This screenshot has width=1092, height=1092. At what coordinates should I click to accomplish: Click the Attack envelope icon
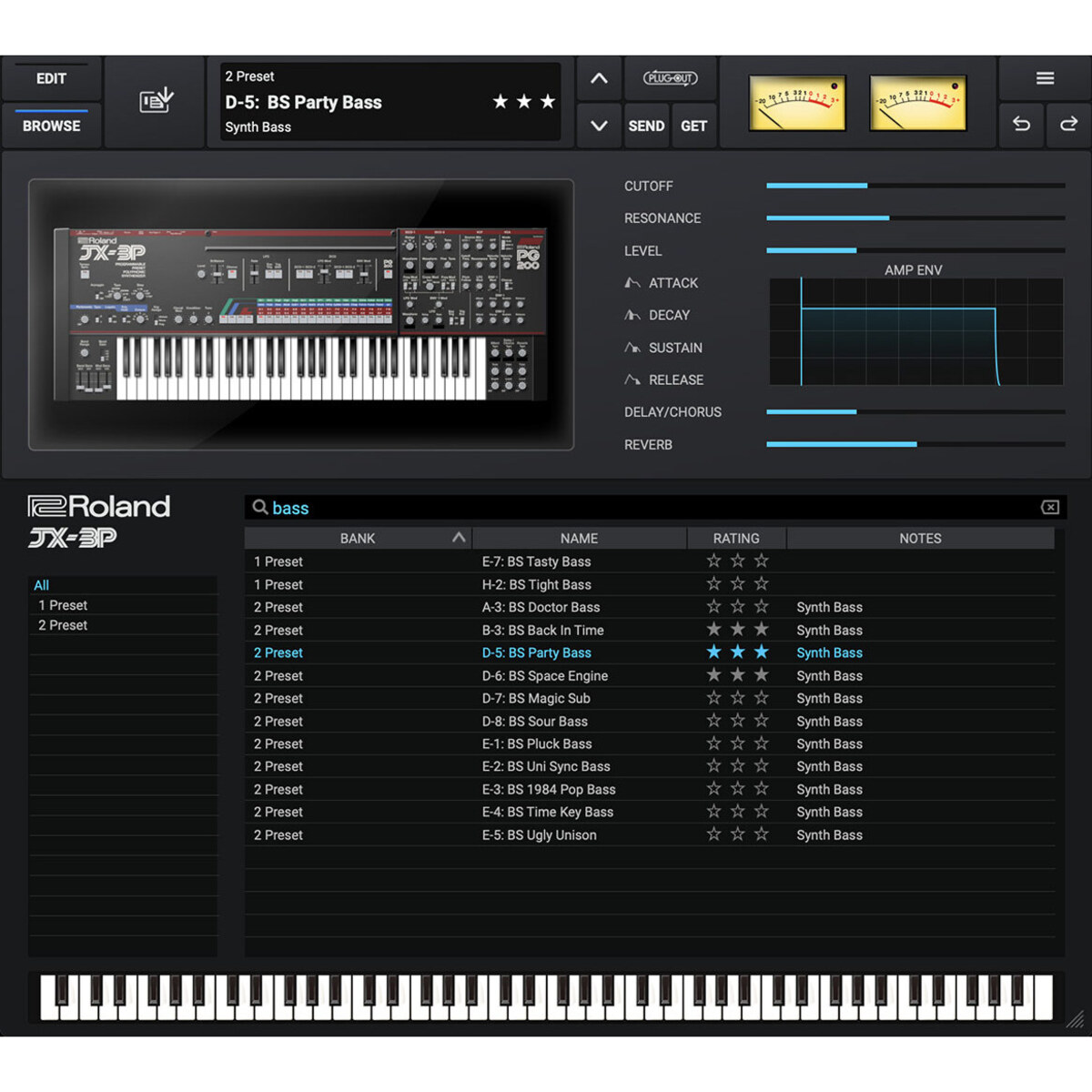coord(632,282)
